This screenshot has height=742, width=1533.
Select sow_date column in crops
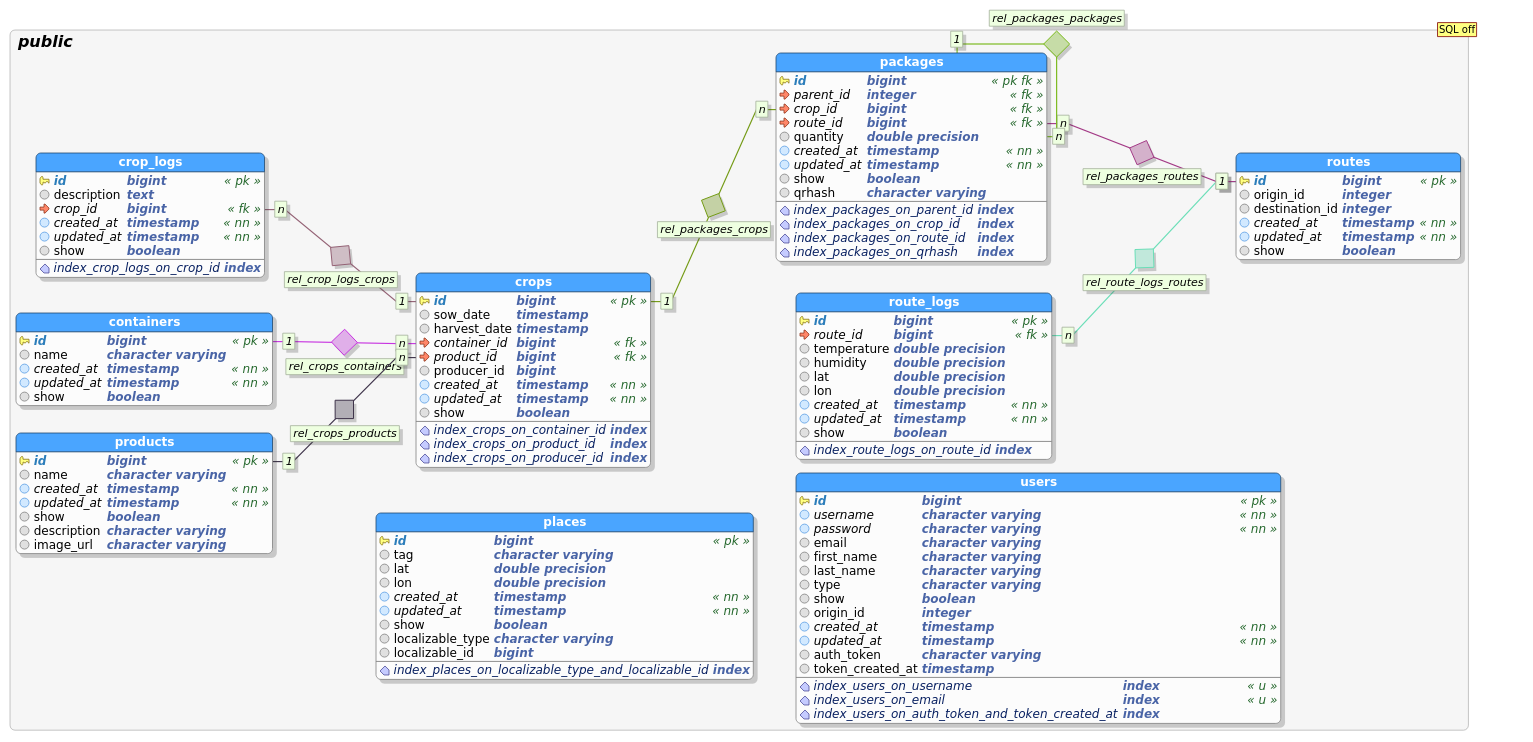click(x=533, y=315)
